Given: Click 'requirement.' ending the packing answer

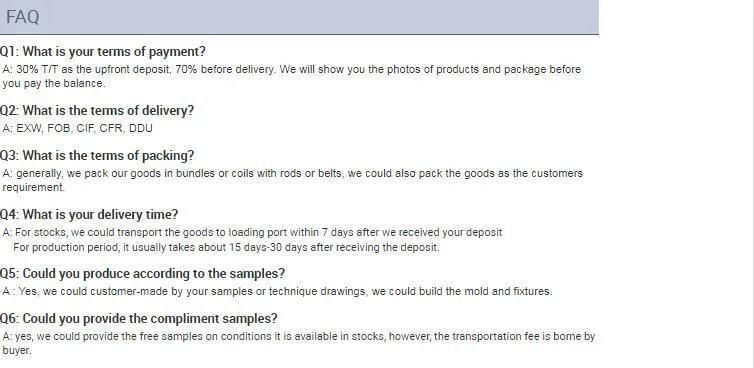Looking at the screenshot, I should (x=33, y=188).
